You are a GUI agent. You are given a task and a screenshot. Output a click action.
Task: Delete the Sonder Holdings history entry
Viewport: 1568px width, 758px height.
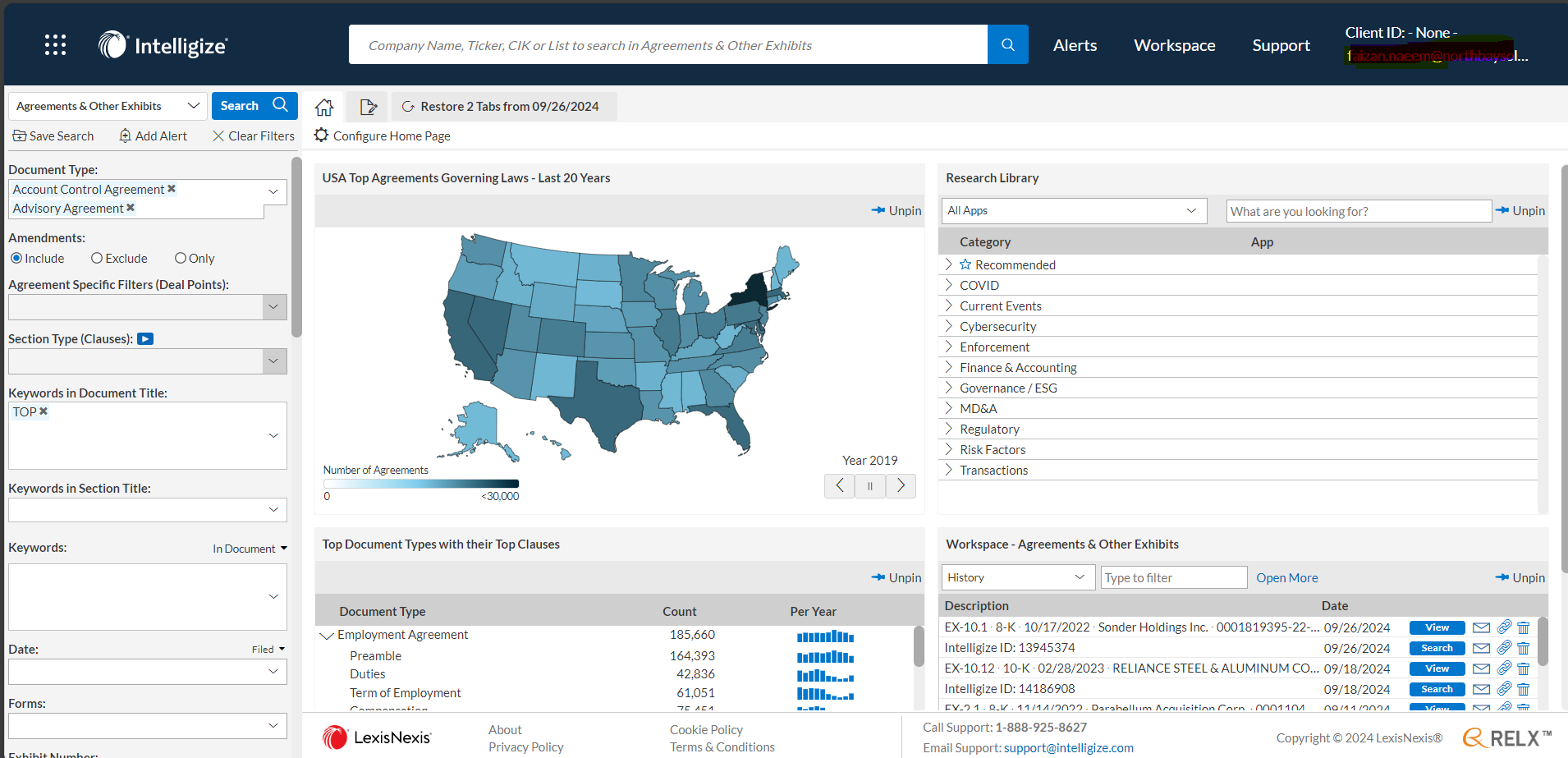[x=1524, y=627]
